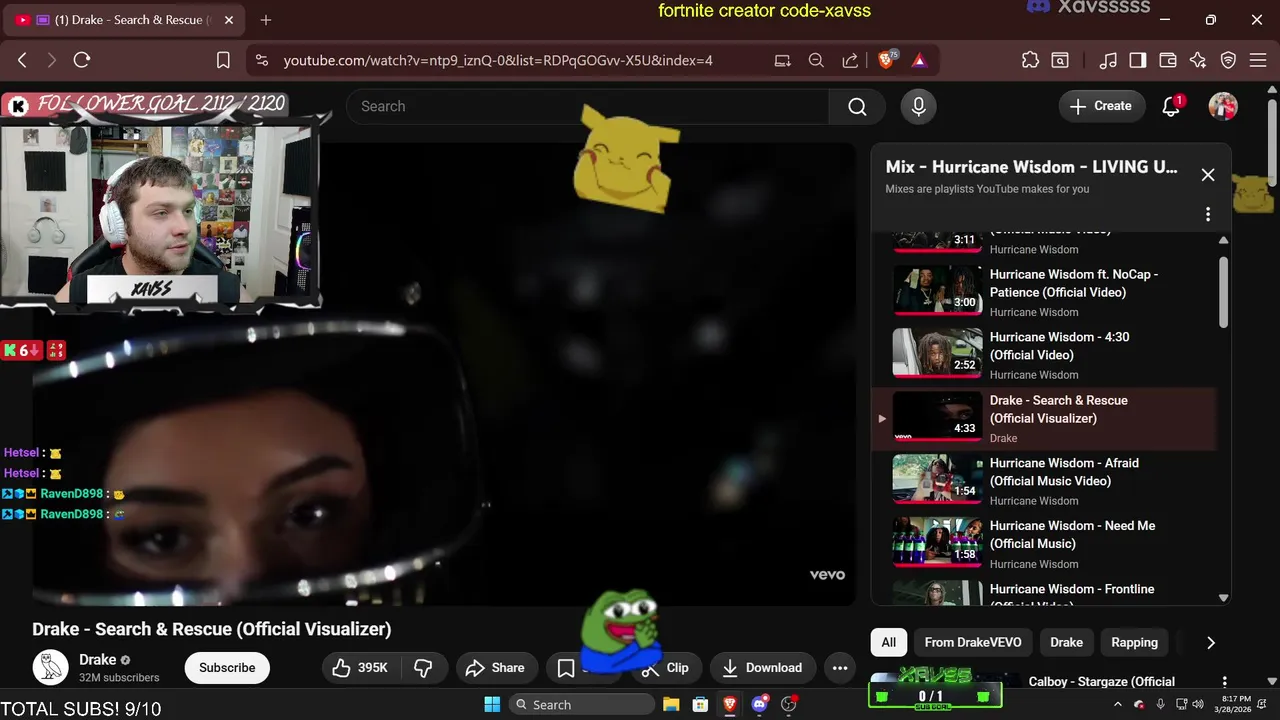Screen dimensions: 1280x720
Task: Open the OBS icon in the taskbar
Action: [x=789, y=704]
